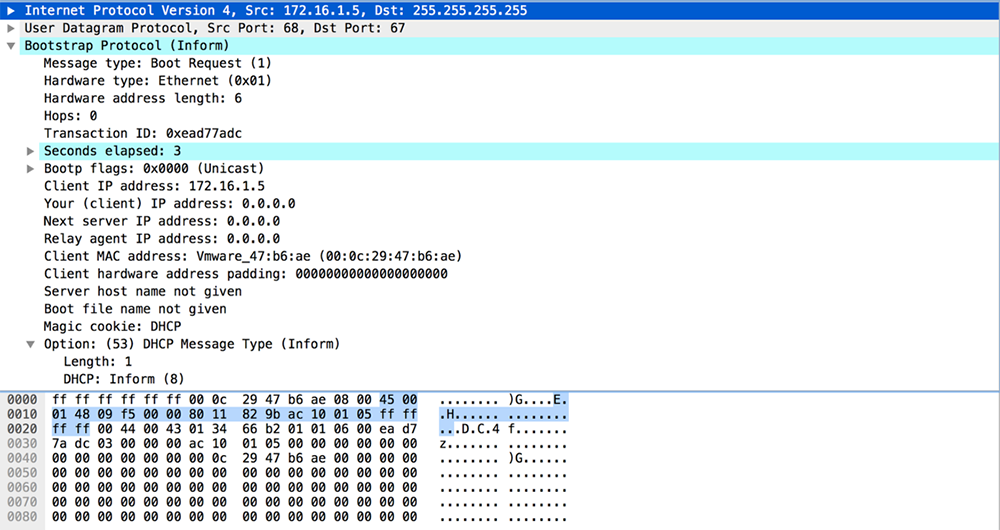Select Server host name not given

click(143, 291)
